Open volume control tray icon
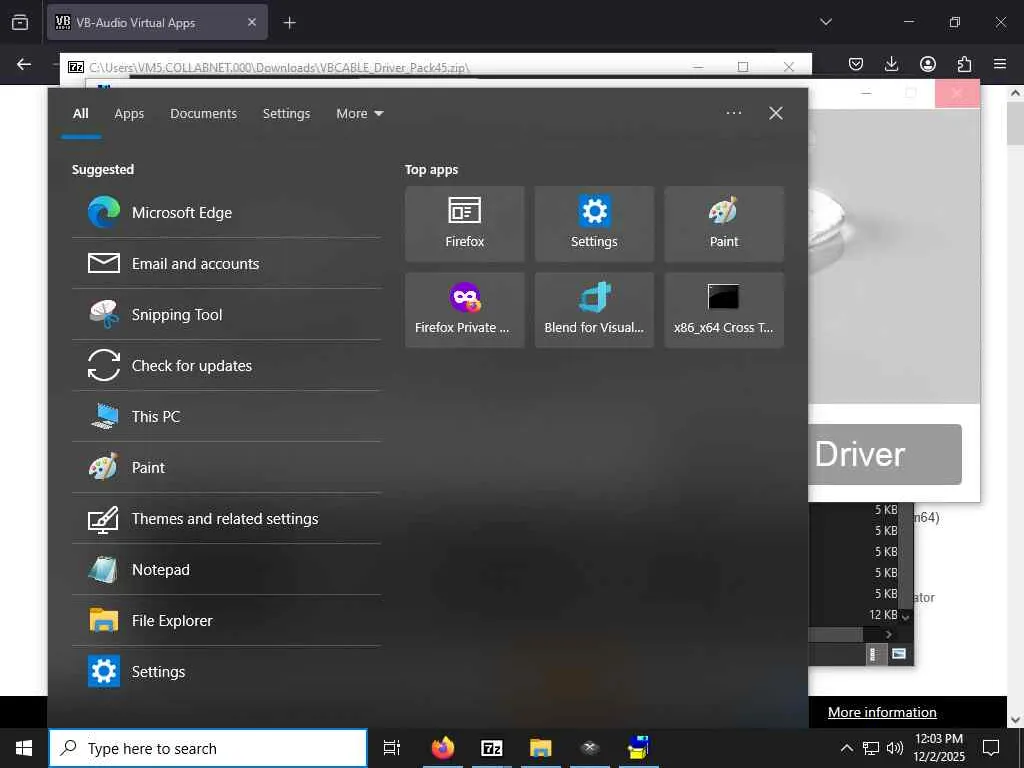Image resolution: width=1024 pixels, height=768 pixels. click(x=895, y=748)
